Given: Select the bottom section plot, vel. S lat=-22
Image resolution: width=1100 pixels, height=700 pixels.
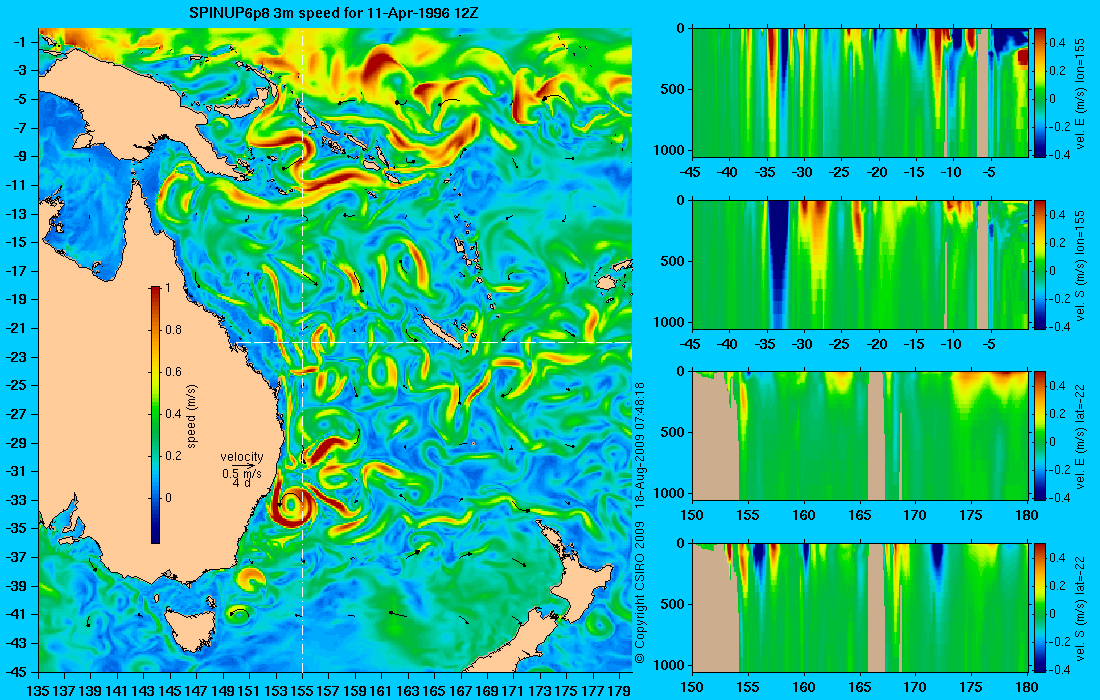Looking at the screenshot, I should point(860,607).
